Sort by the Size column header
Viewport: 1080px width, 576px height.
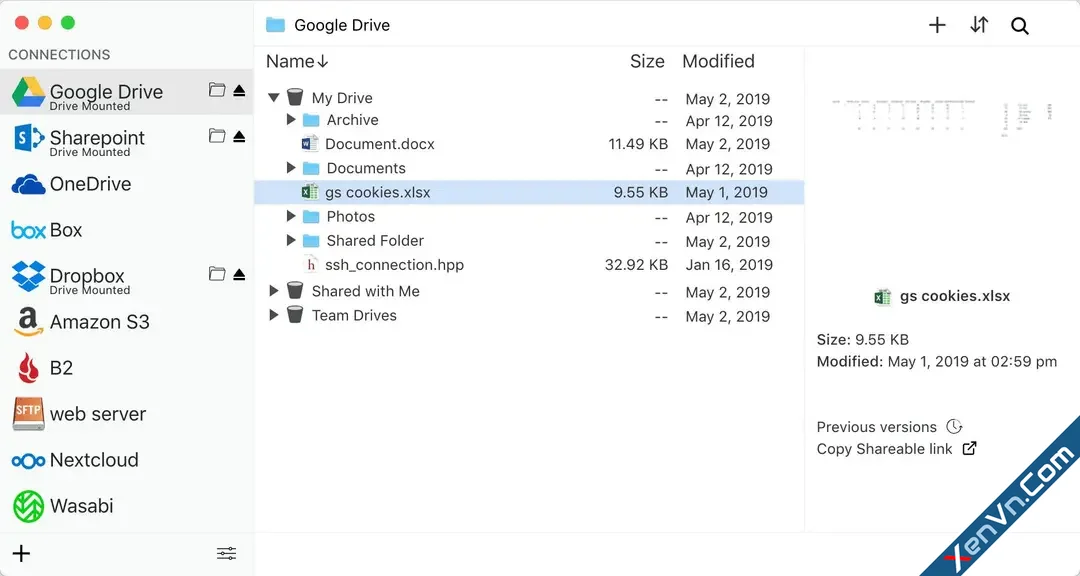[647, 61]
